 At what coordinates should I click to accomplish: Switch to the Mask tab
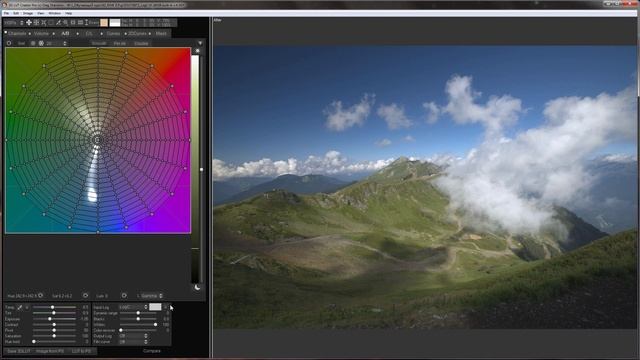(161, 33)
